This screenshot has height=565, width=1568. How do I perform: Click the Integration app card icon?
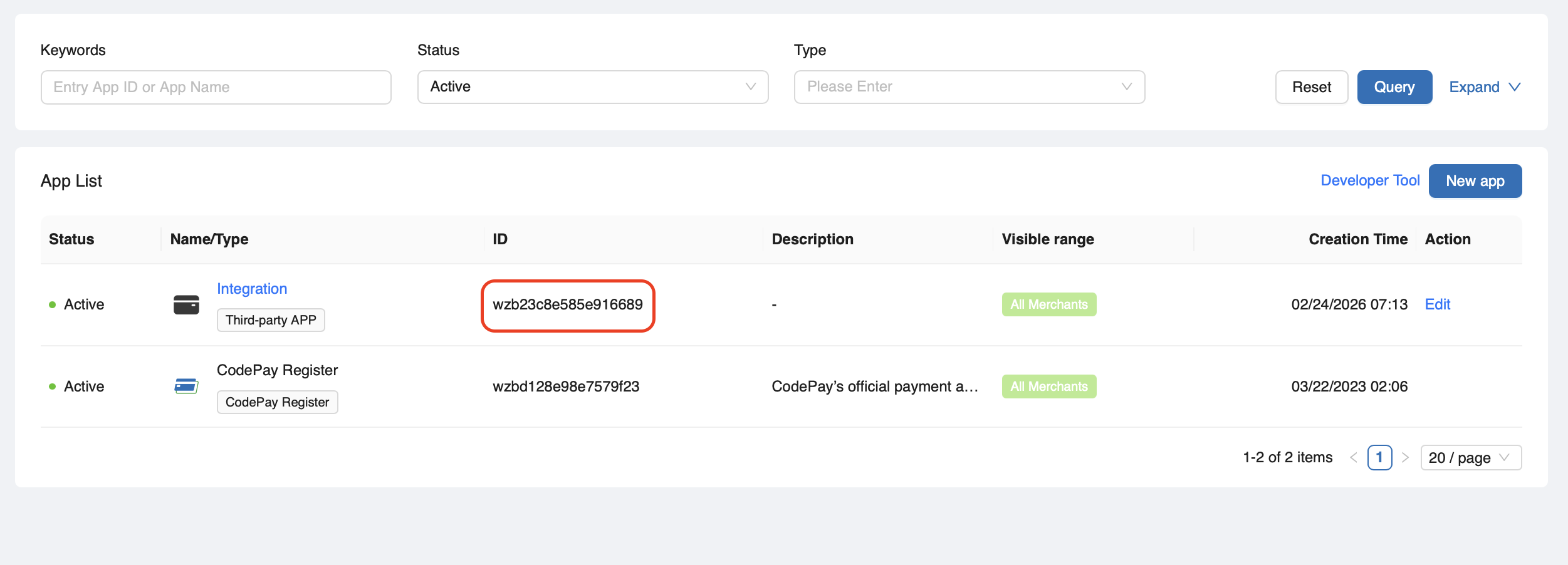(x=186, y=305)
